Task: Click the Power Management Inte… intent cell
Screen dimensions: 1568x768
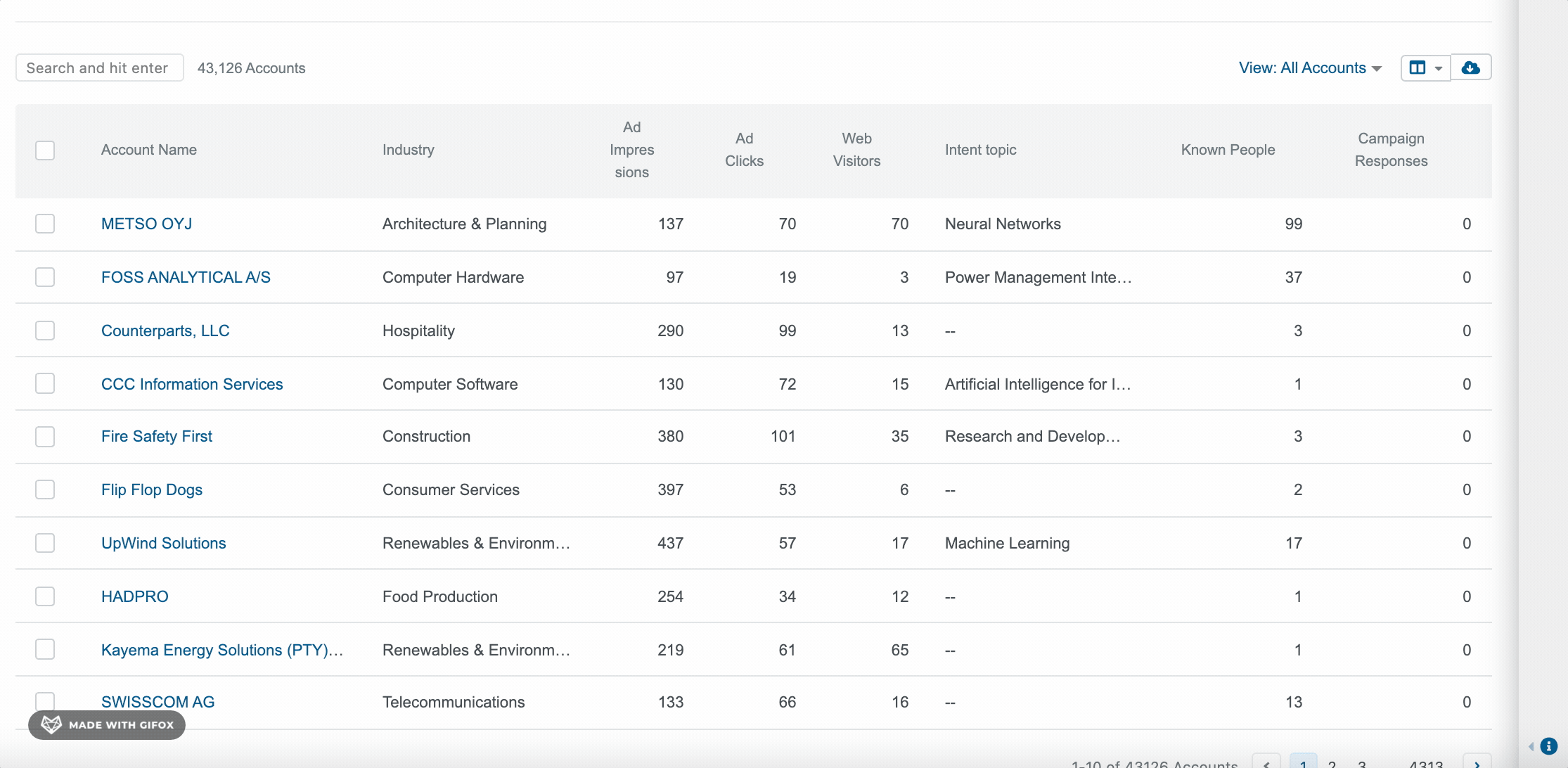Action: 1039,277
